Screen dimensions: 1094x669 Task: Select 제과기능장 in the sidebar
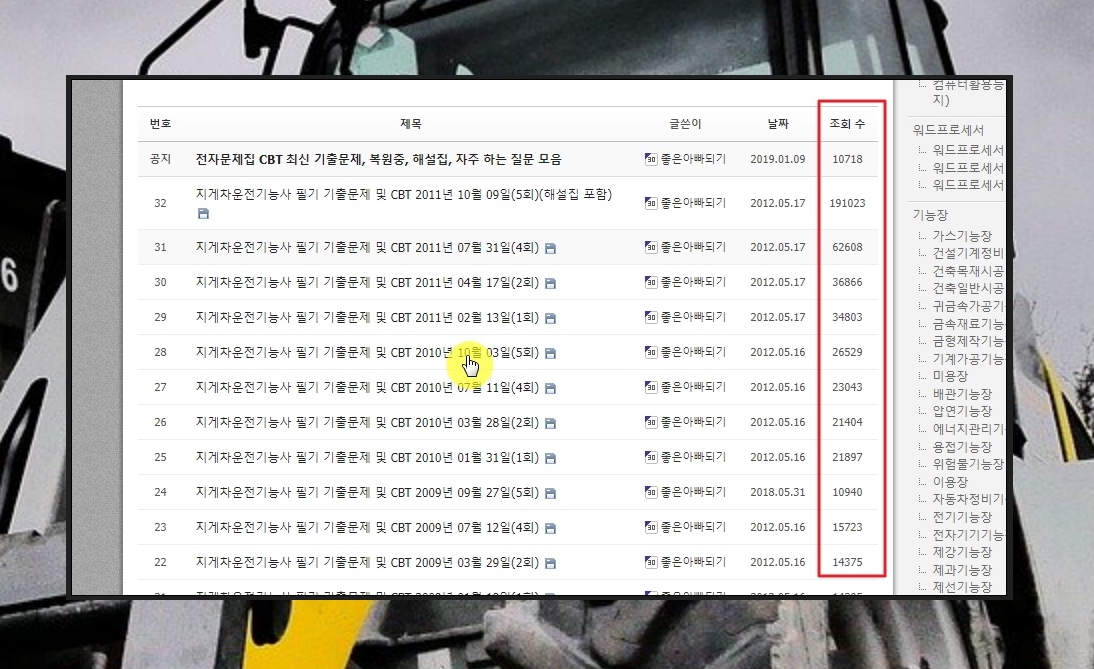click(x=962, y=569)
